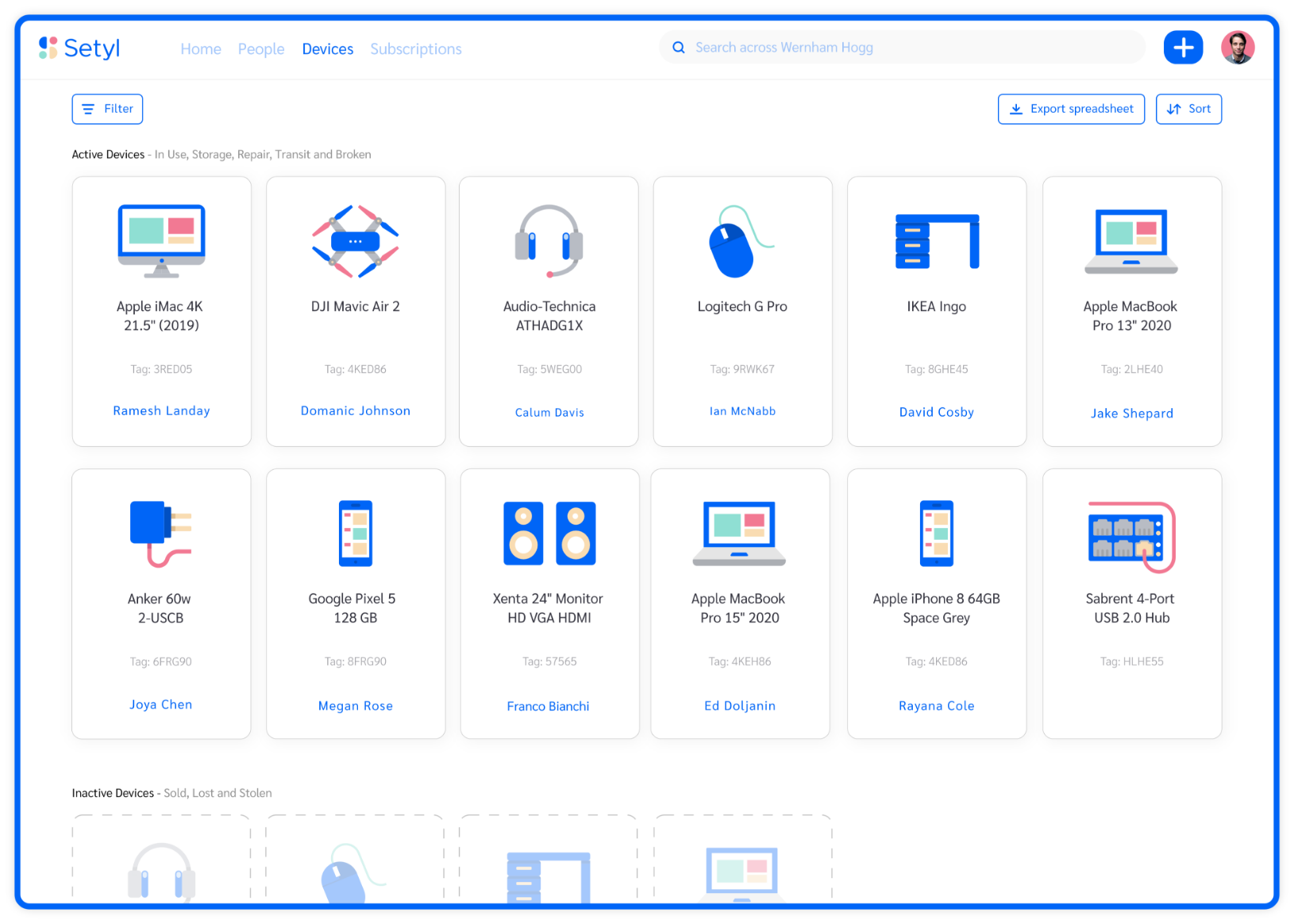Click the inactive monitor device icon
This screenshot has height=924, width=1294.
pyautogui.click(x=741, y=874)
